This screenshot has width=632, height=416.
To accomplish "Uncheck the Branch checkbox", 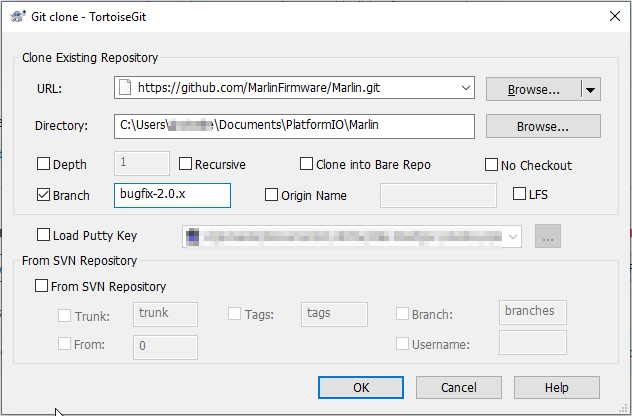I will 44,195.
